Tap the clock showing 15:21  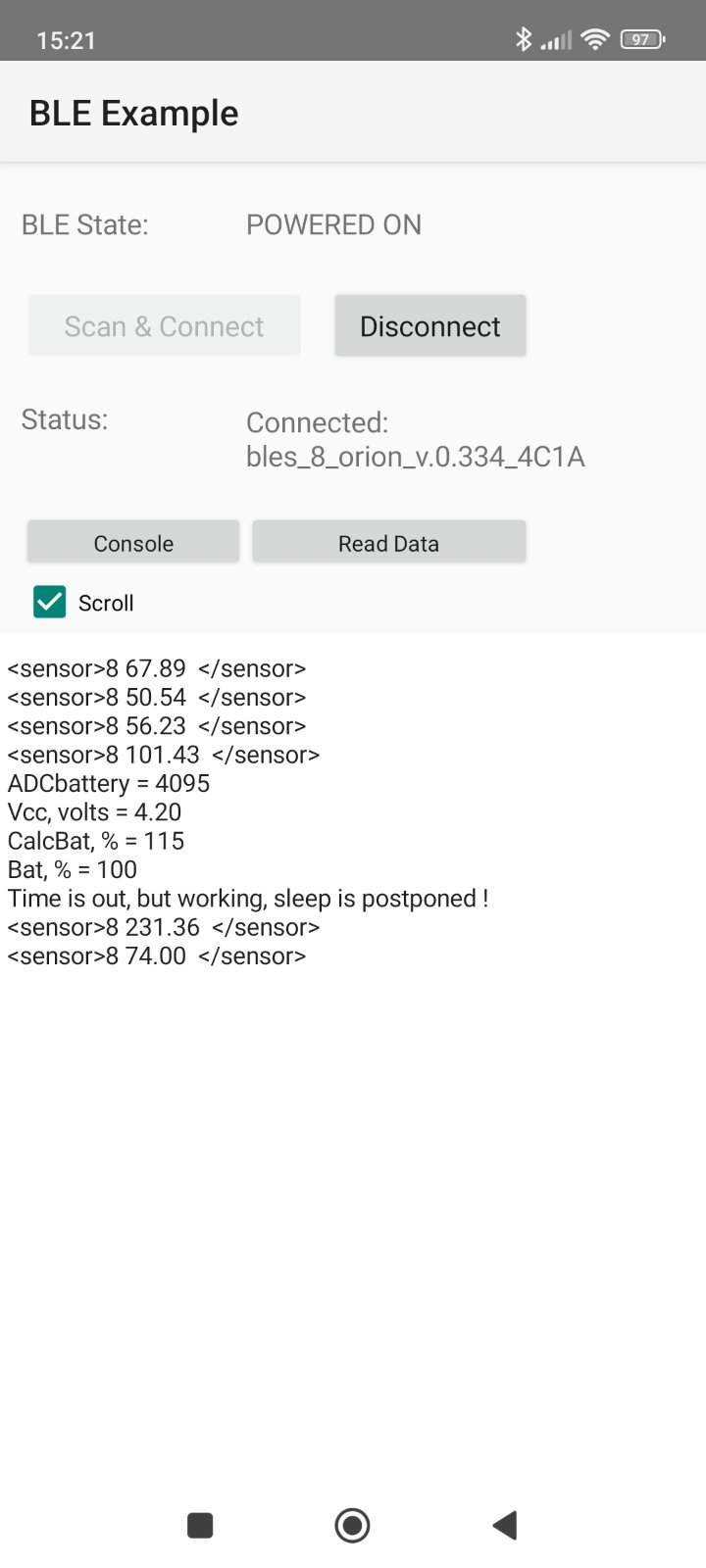pyautogui.click(x=66, y=40)
